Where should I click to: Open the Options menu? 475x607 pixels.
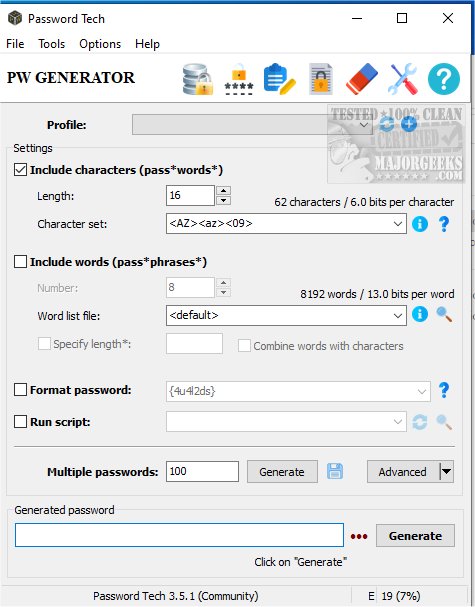coord(100,44)
